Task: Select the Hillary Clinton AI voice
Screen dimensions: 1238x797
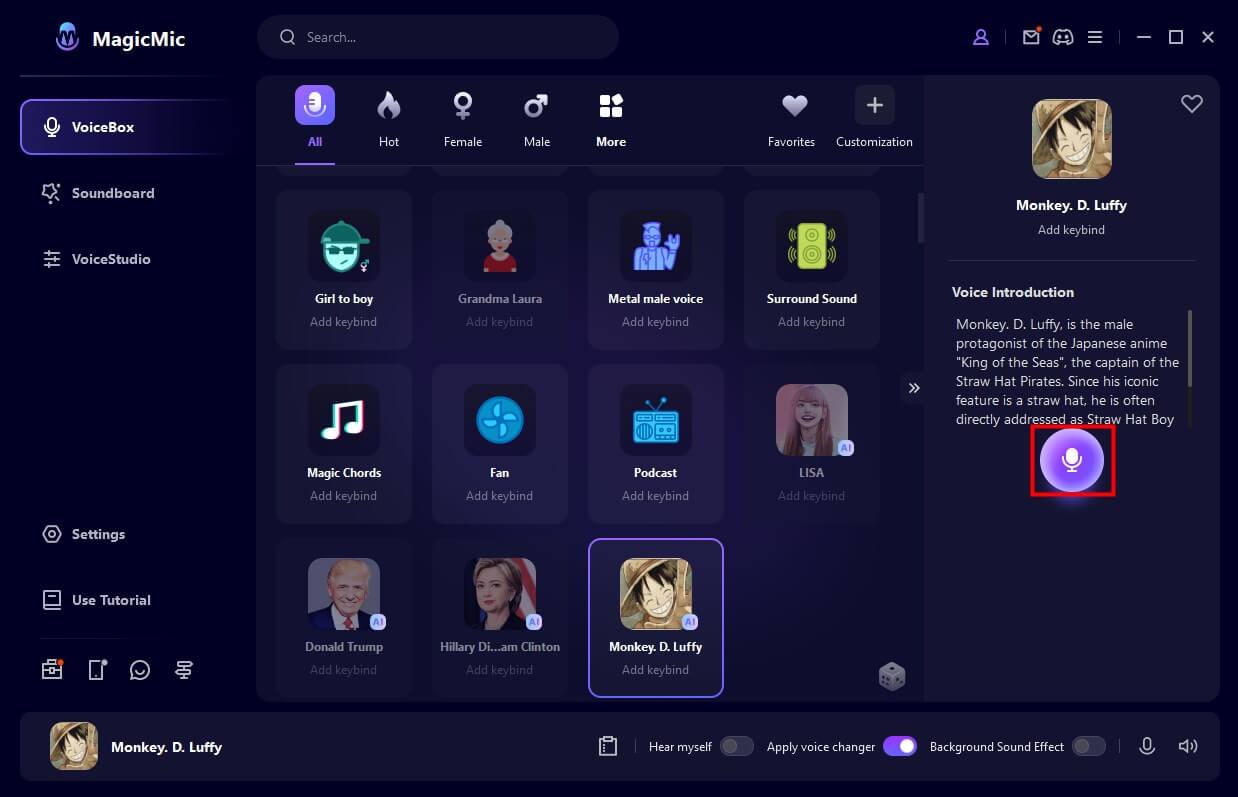Action: (x=500, y=617)
